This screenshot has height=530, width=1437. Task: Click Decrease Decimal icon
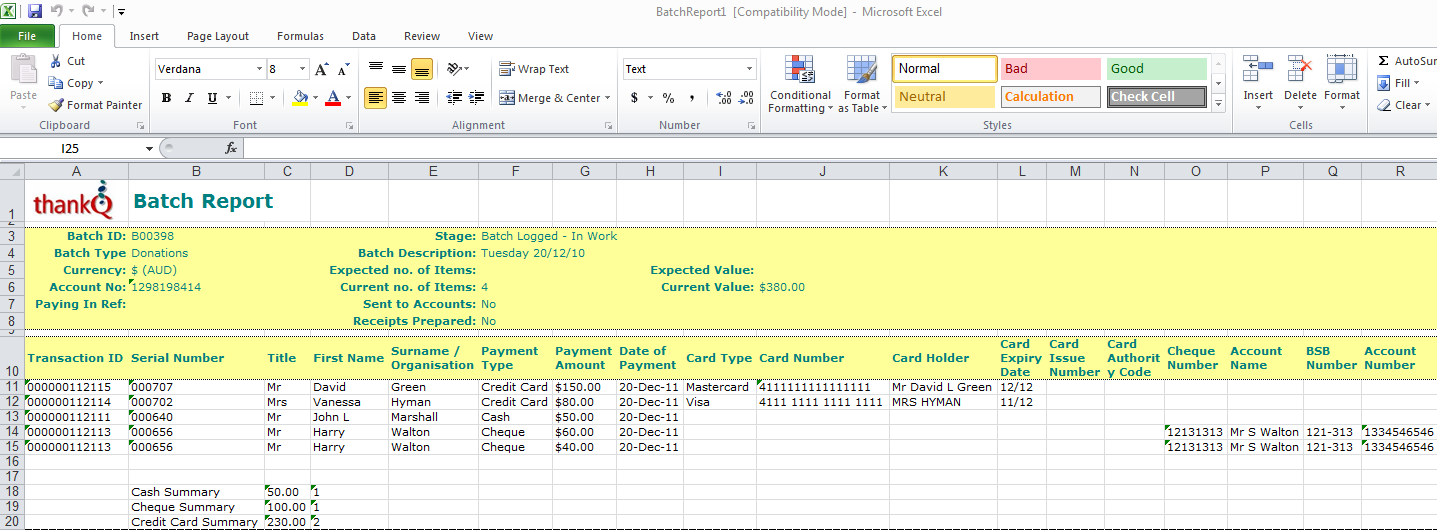[x=746, y=98]
